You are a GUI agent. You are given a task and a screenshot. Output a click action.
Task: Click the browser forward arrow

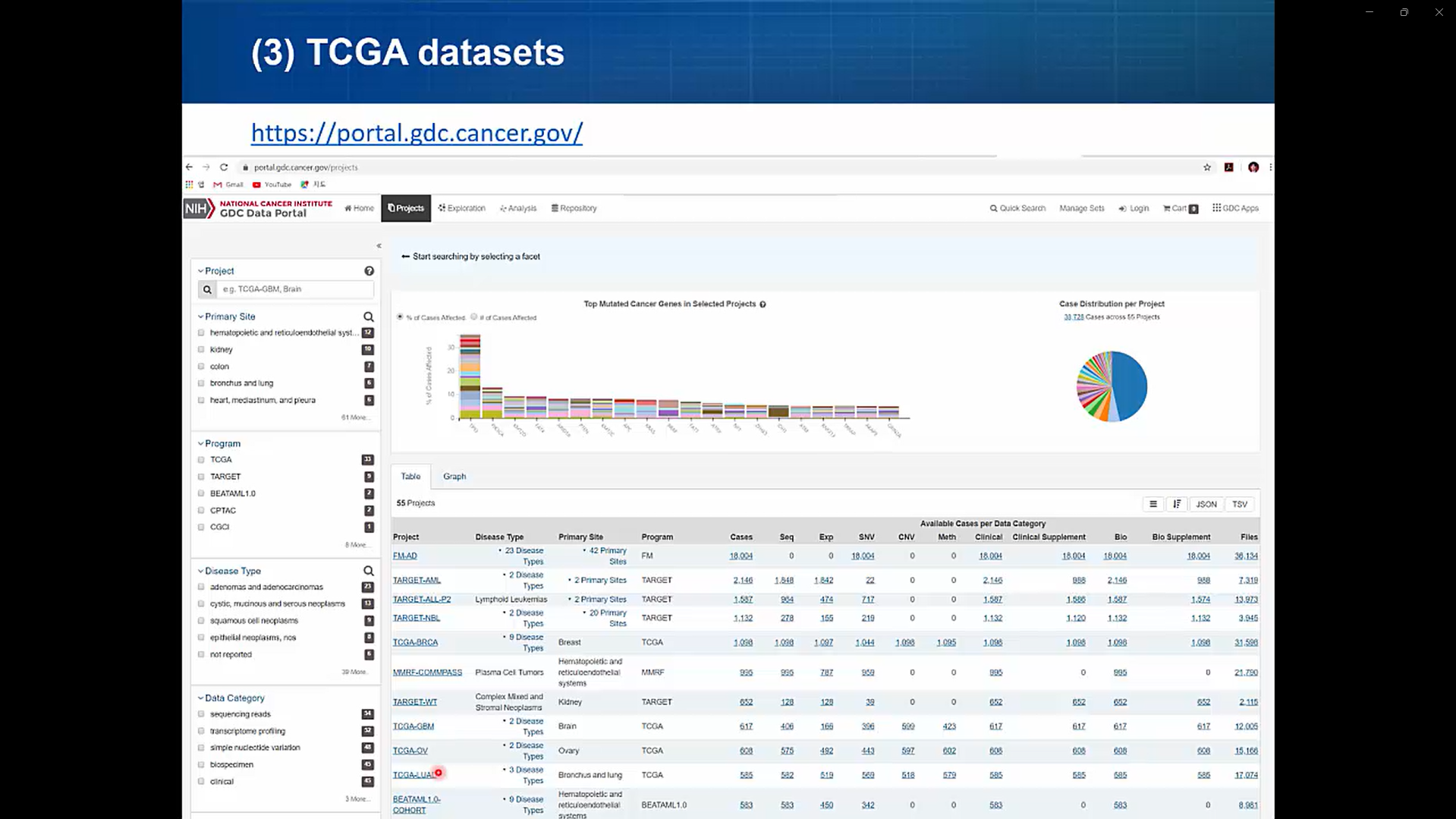(206, 167)
